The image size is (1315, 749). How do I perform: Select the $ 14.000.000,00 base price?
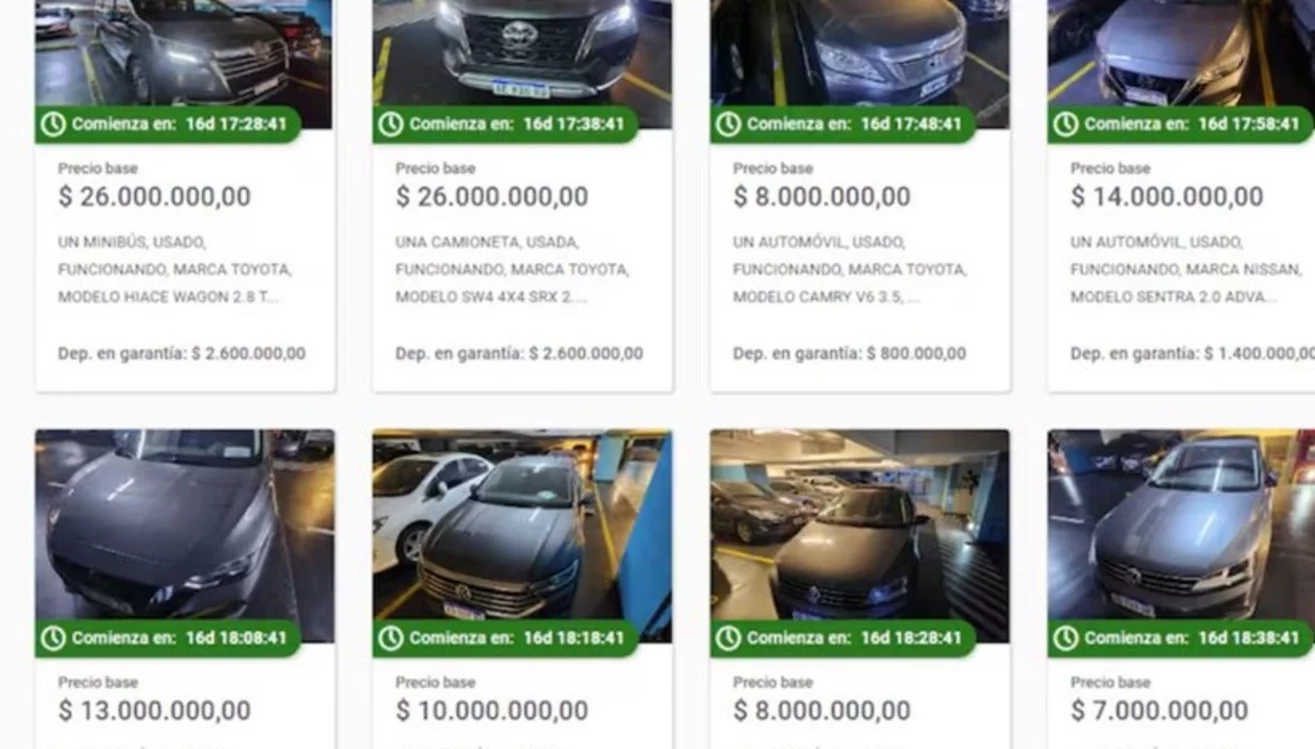point(1167,197)
